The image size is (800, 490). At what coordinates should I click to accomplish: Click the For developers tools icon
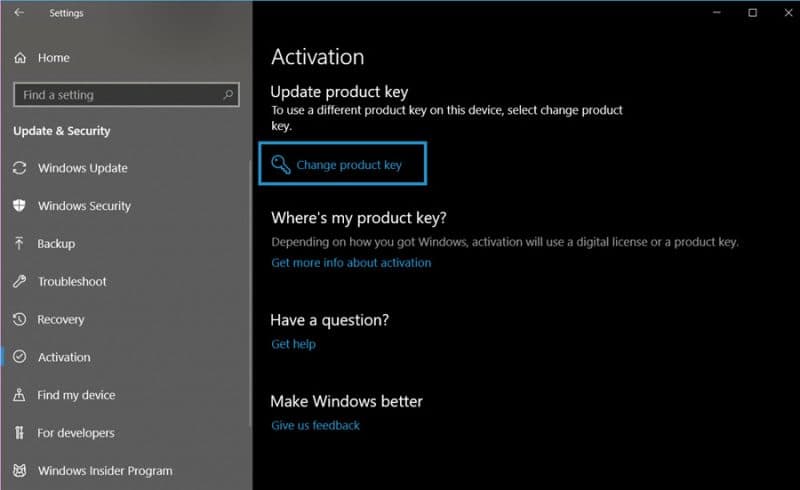click(19, 433)
